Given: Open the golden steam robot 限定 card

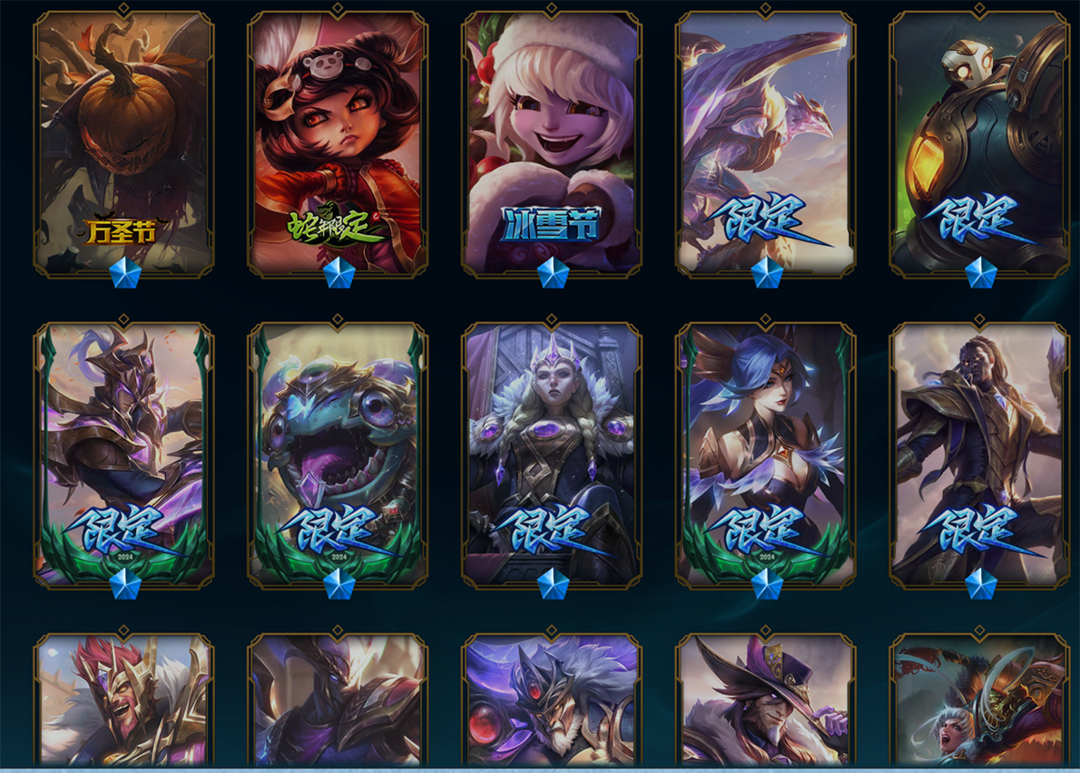Looking at the screenshot, I should 979,143.
